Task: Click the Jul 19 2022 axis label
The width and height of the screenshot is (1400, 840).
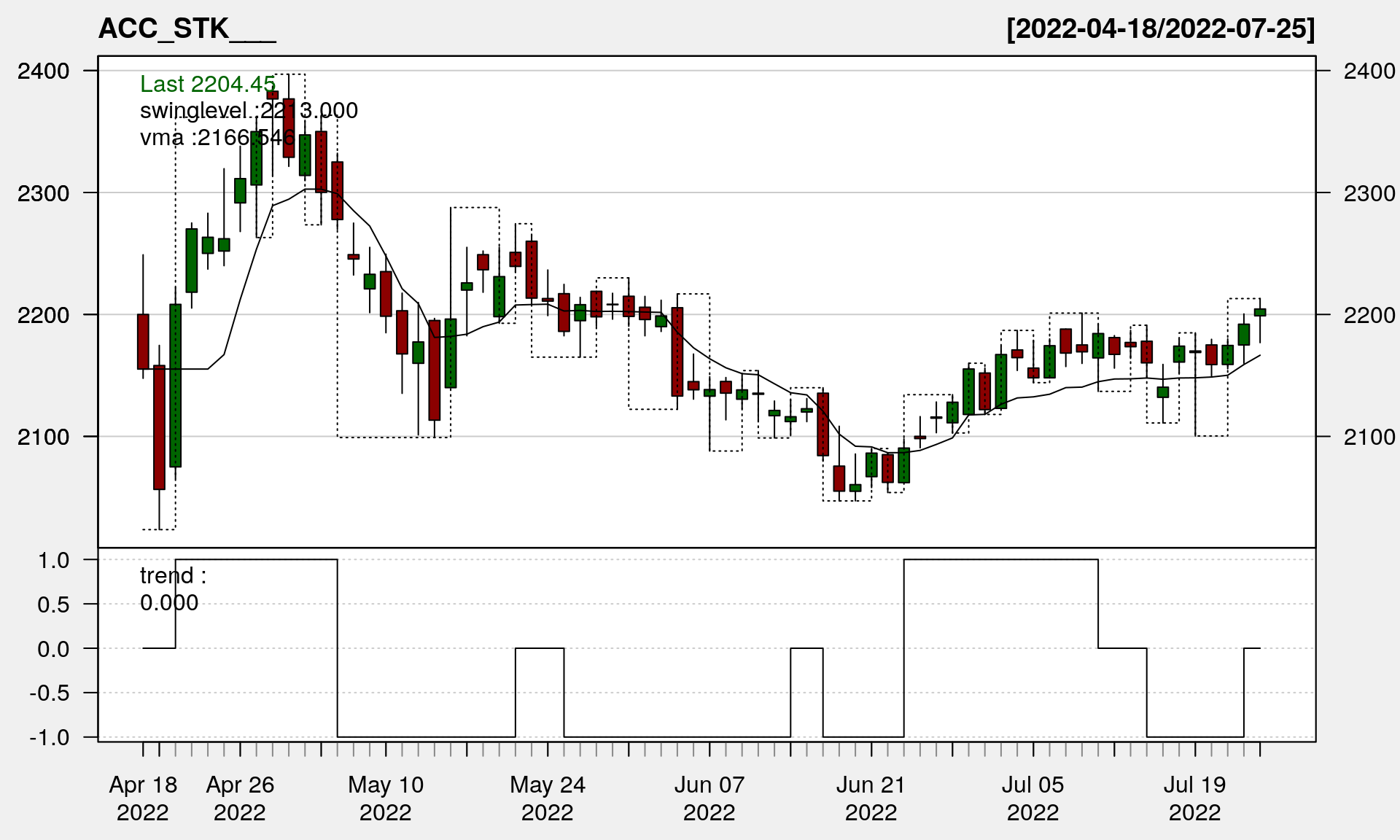Action: (x=1194, y=798)
